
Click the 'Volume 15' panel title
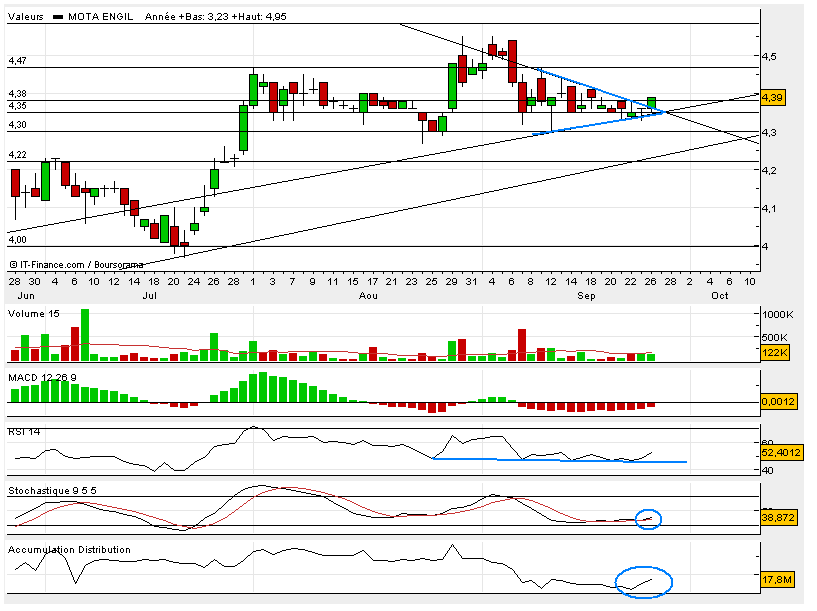(34, 314)
